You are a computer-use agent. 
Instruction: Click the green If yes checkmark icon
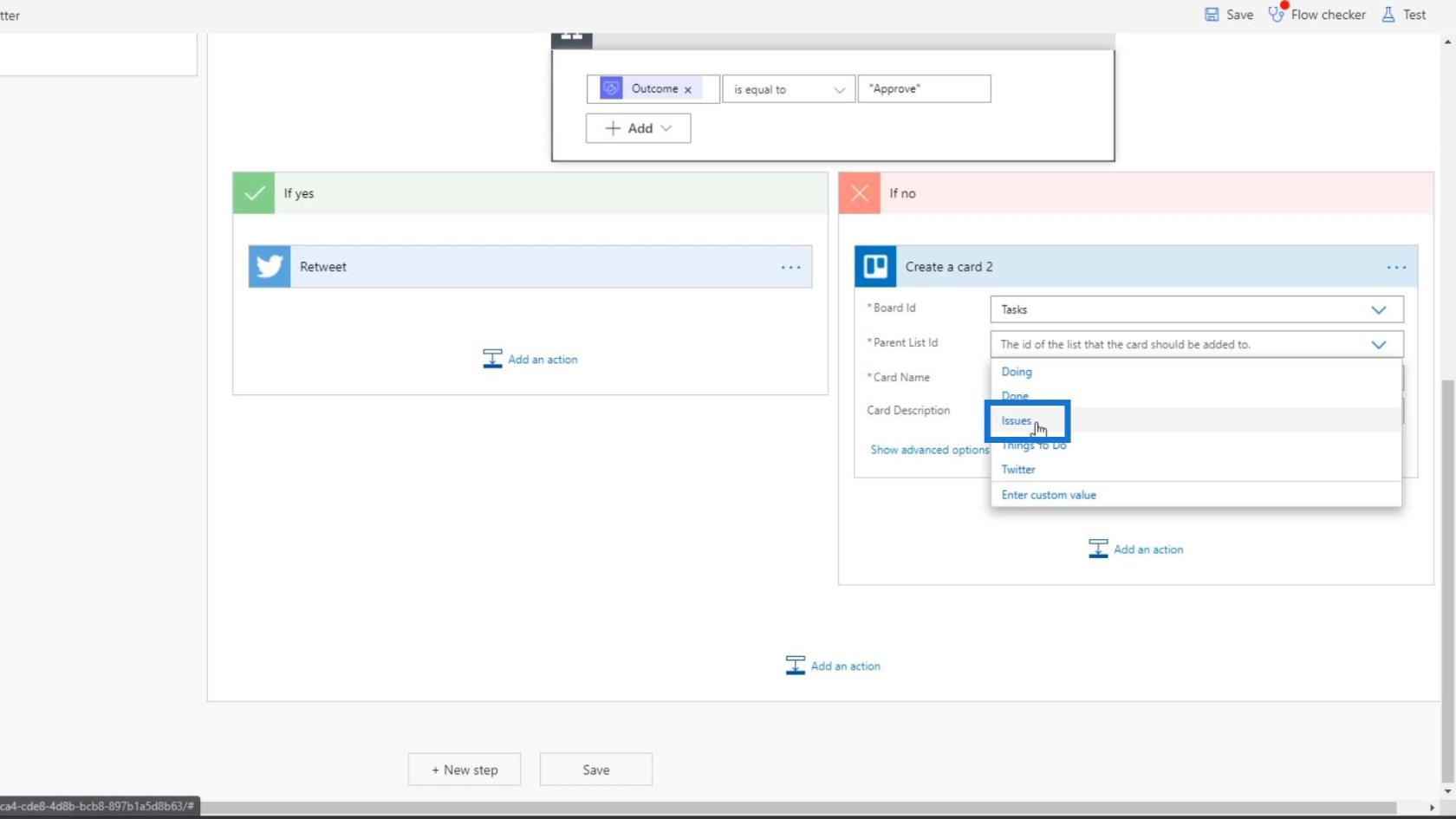[254, 193]
